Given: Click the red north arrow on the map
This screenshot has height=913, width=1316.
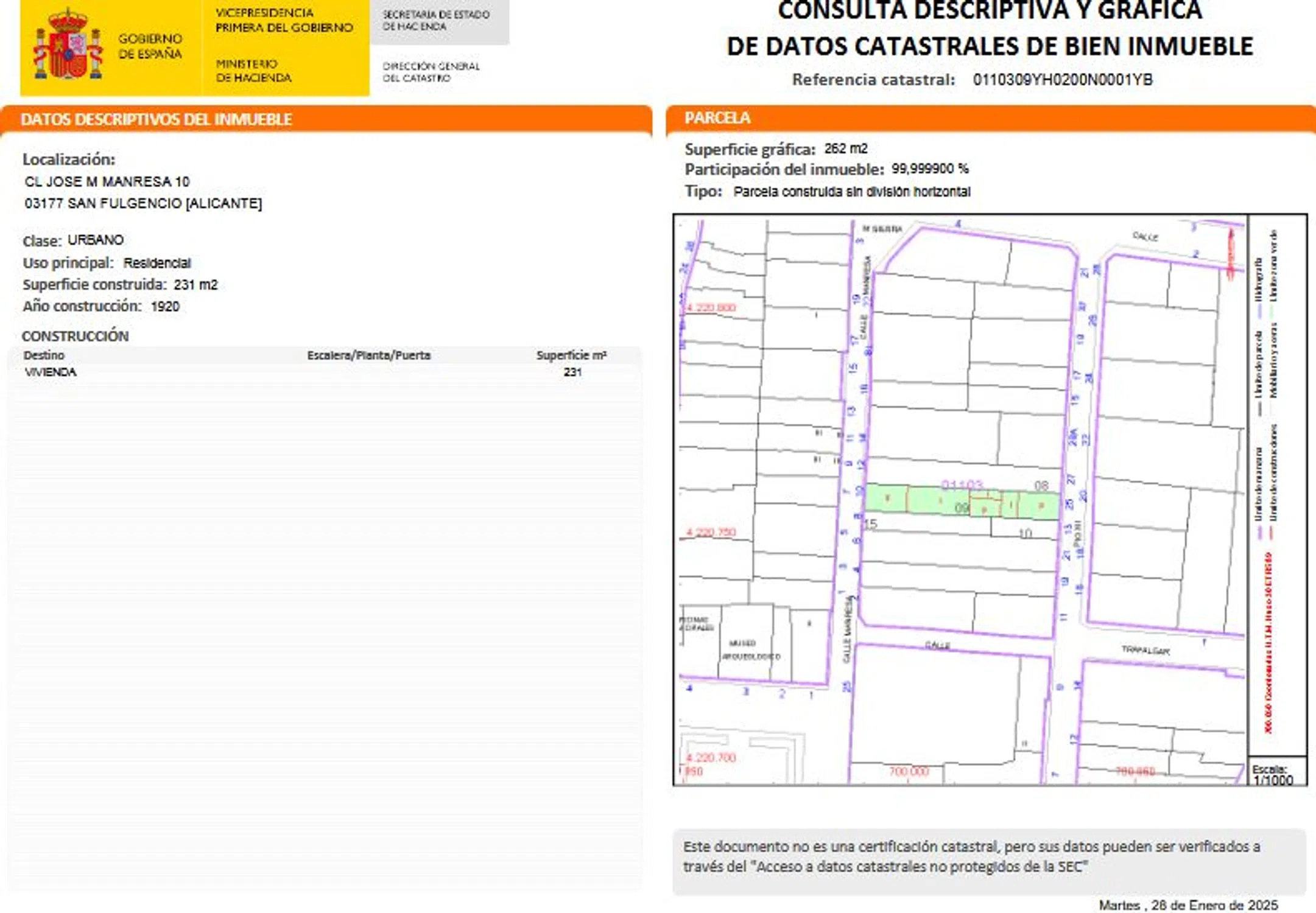Looking at the screenshot, I should pos(1230,251).
